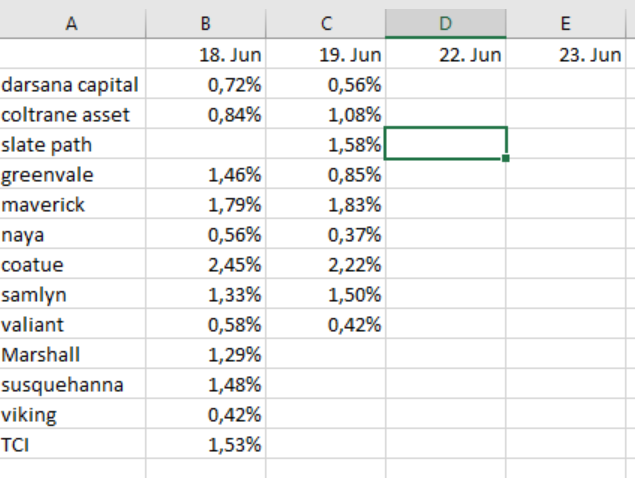The height and width of the screenshot is (478, 635).
Task: Select the maverick 1,83% cell
Action: pos(325,205)
